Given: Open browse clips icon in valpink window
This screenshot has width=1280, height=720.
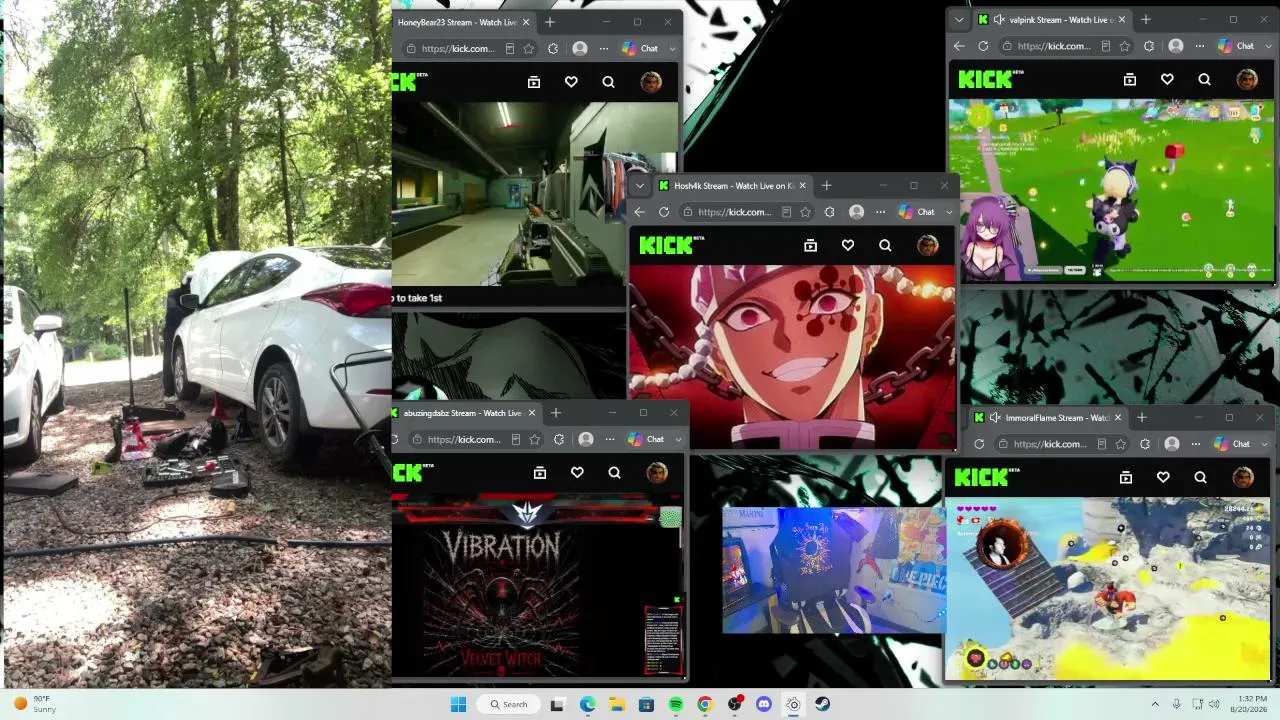Looking at the screenshot, I should point(1130,79).
